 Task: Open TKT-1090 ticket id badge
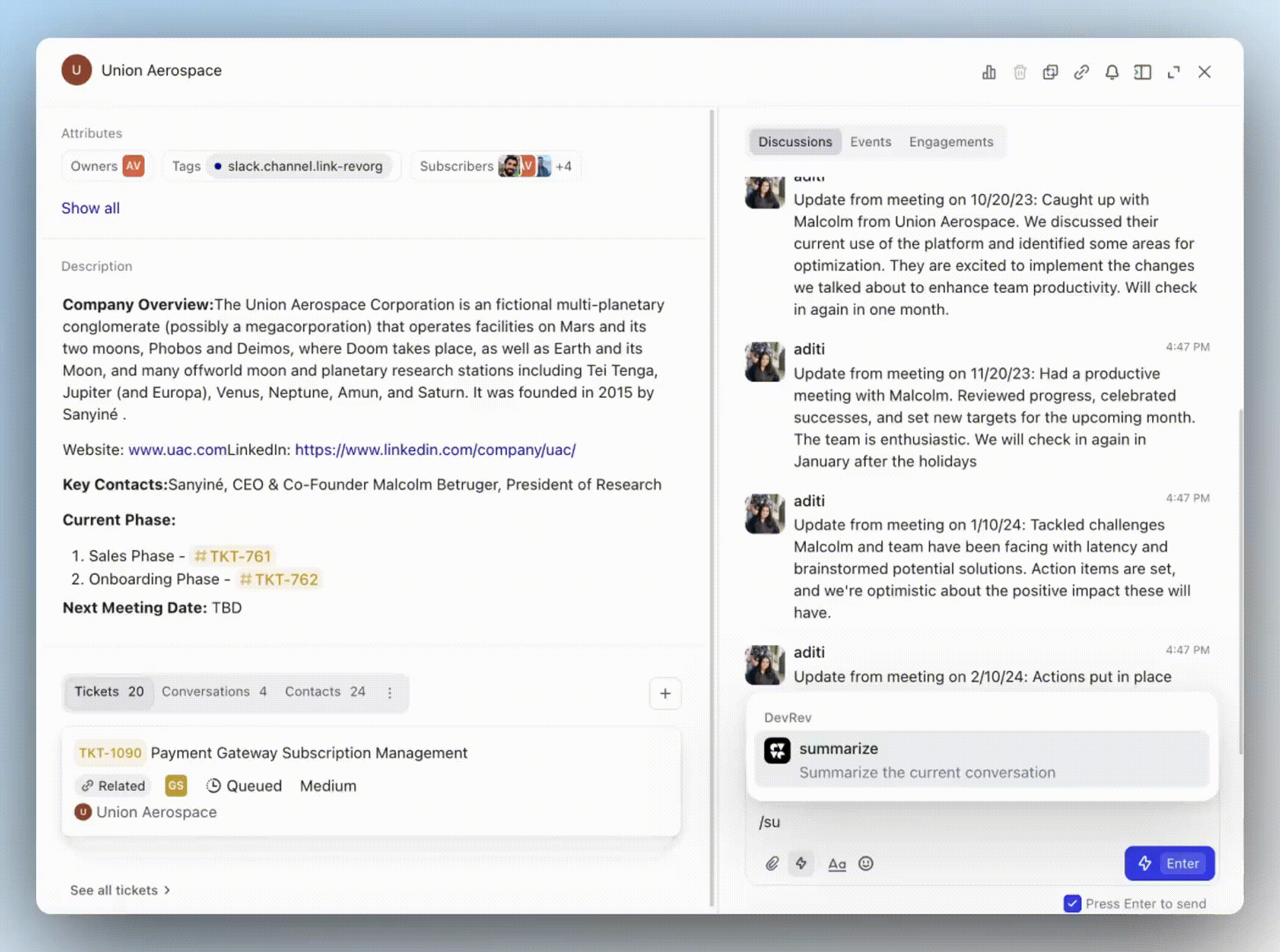[x=110, y=752]
